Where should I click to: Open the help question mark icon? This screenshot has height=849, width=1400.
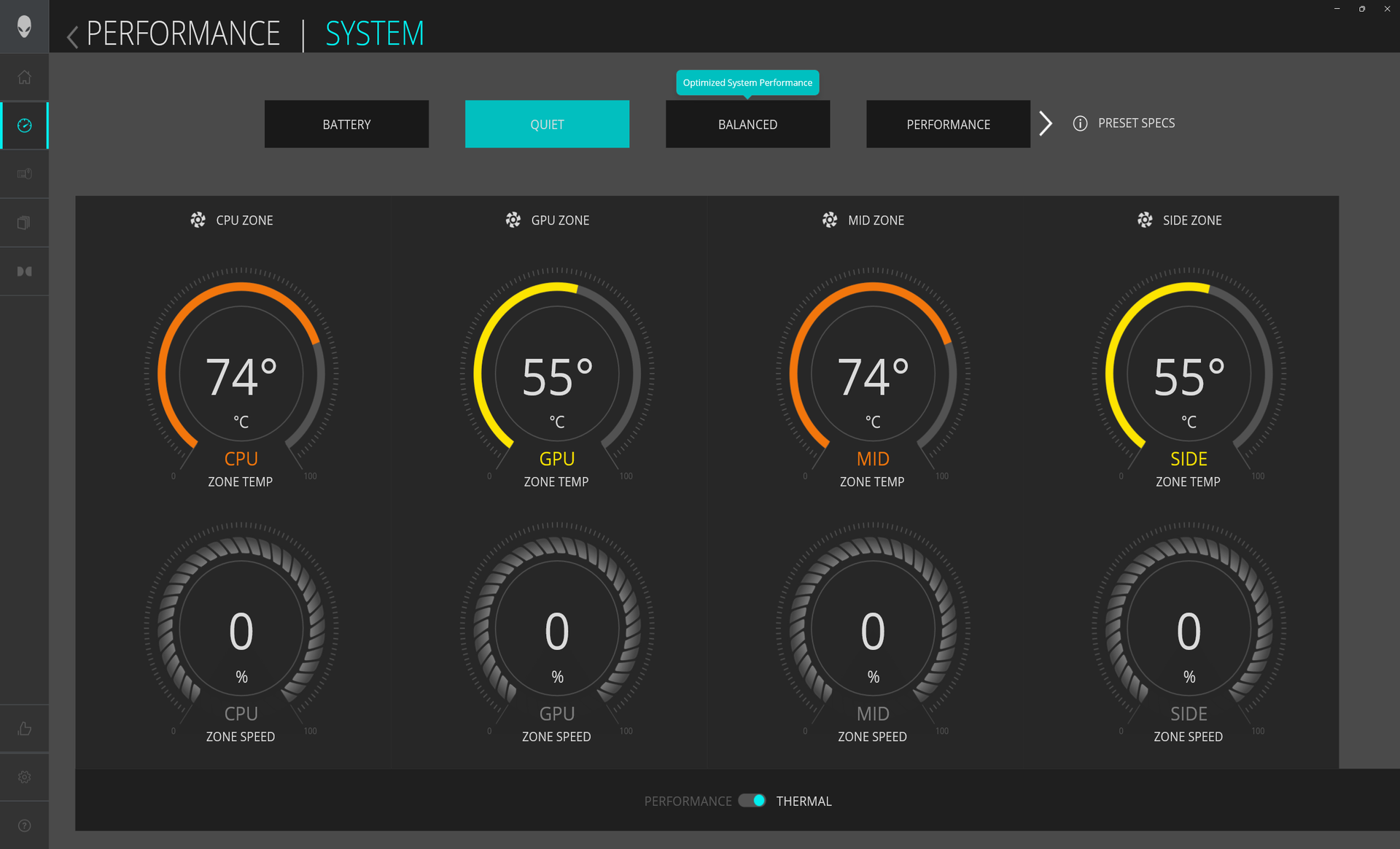click(24, 826)
